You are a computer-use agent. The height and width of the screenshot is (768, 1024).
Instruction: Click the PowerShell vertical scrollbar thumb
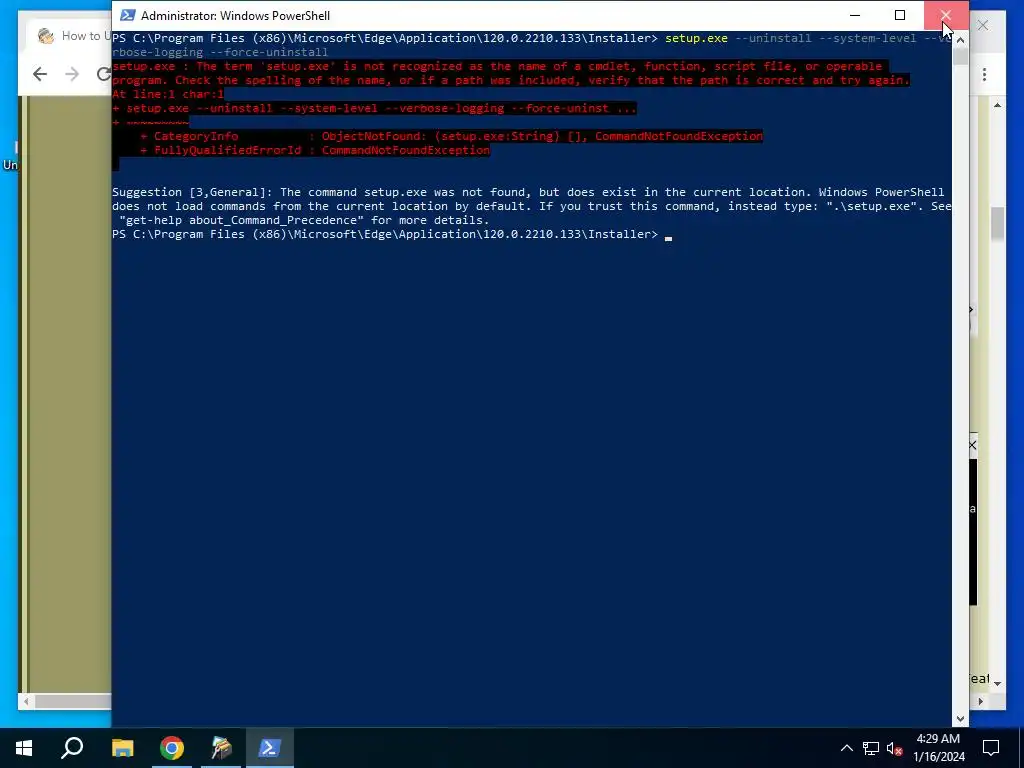coord(960,56)
